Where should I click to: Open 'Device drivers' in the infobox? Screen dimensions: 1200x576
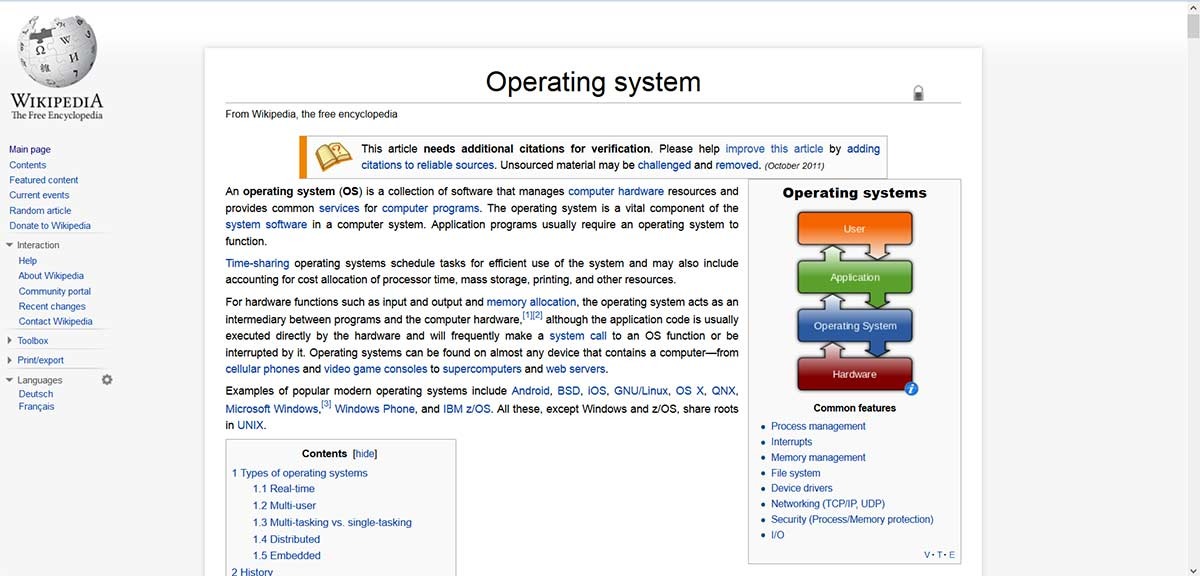tap(802, 489)
